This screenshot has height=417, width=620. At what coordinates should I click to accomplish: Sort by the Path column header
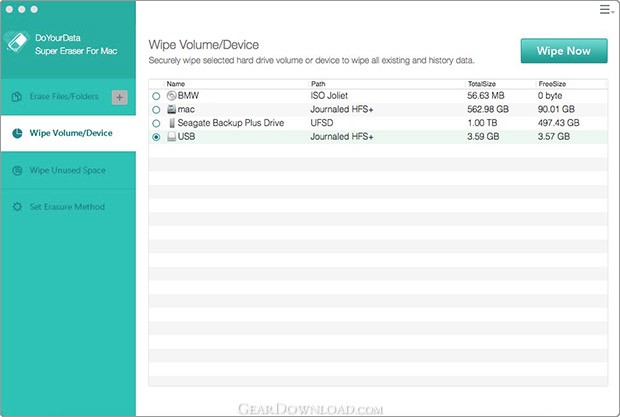coord(318,84)
